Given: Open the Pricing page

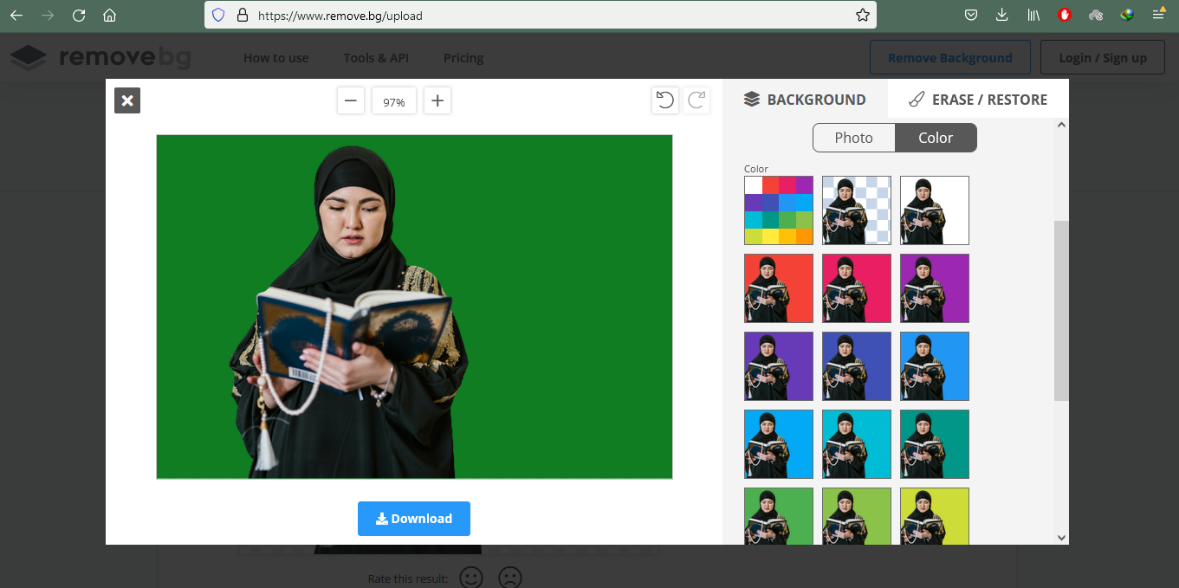Looking at the screenshot, I should click(463, 58).
